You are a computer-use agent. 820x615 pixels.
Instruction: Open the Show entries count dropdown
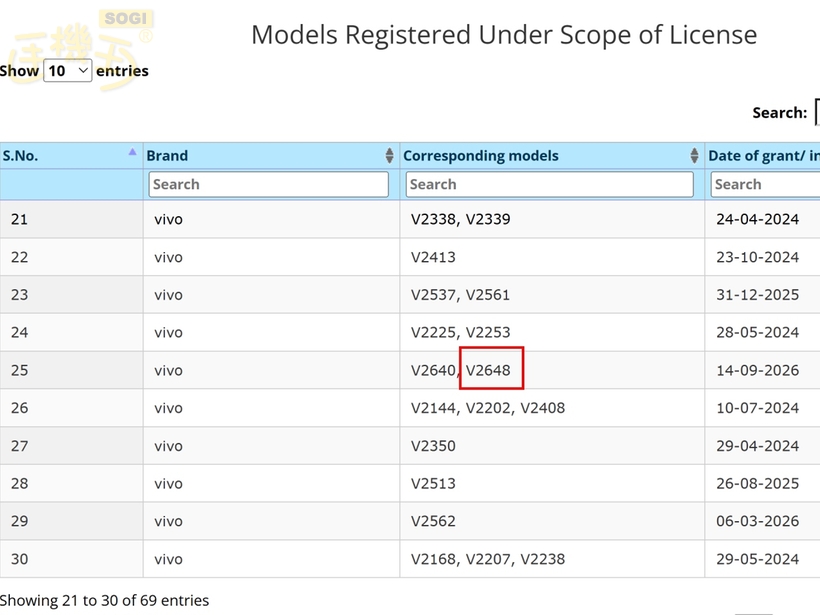67,71
